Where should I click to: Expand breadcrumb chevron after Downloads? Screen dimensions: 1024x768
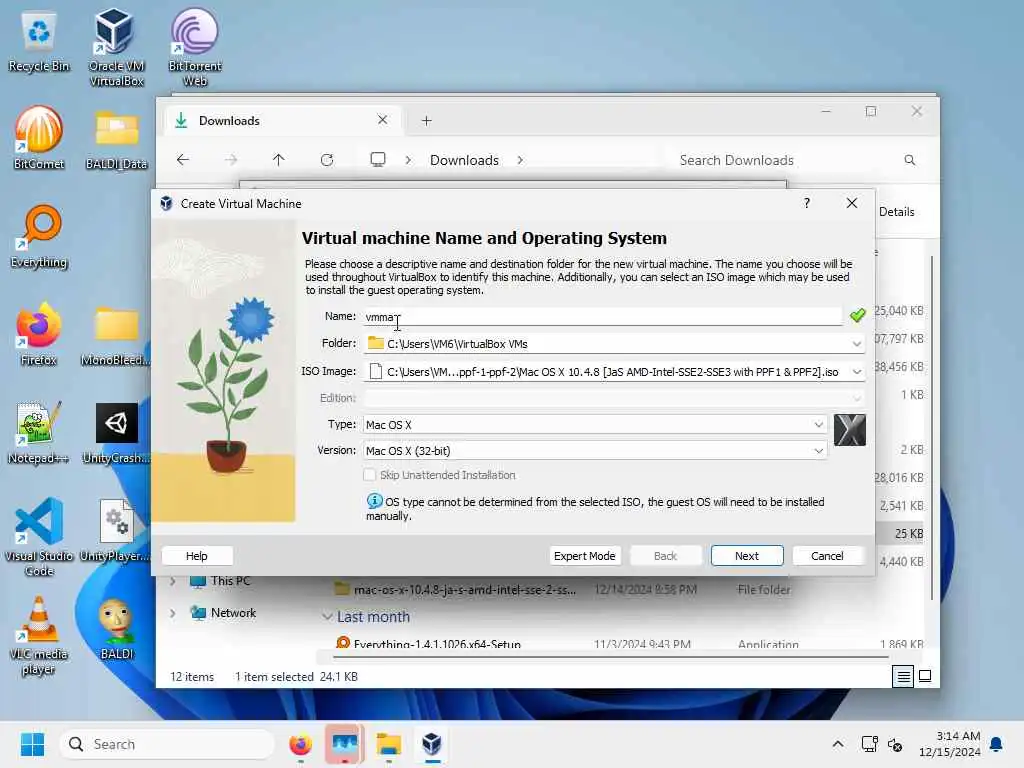(520, 160)
